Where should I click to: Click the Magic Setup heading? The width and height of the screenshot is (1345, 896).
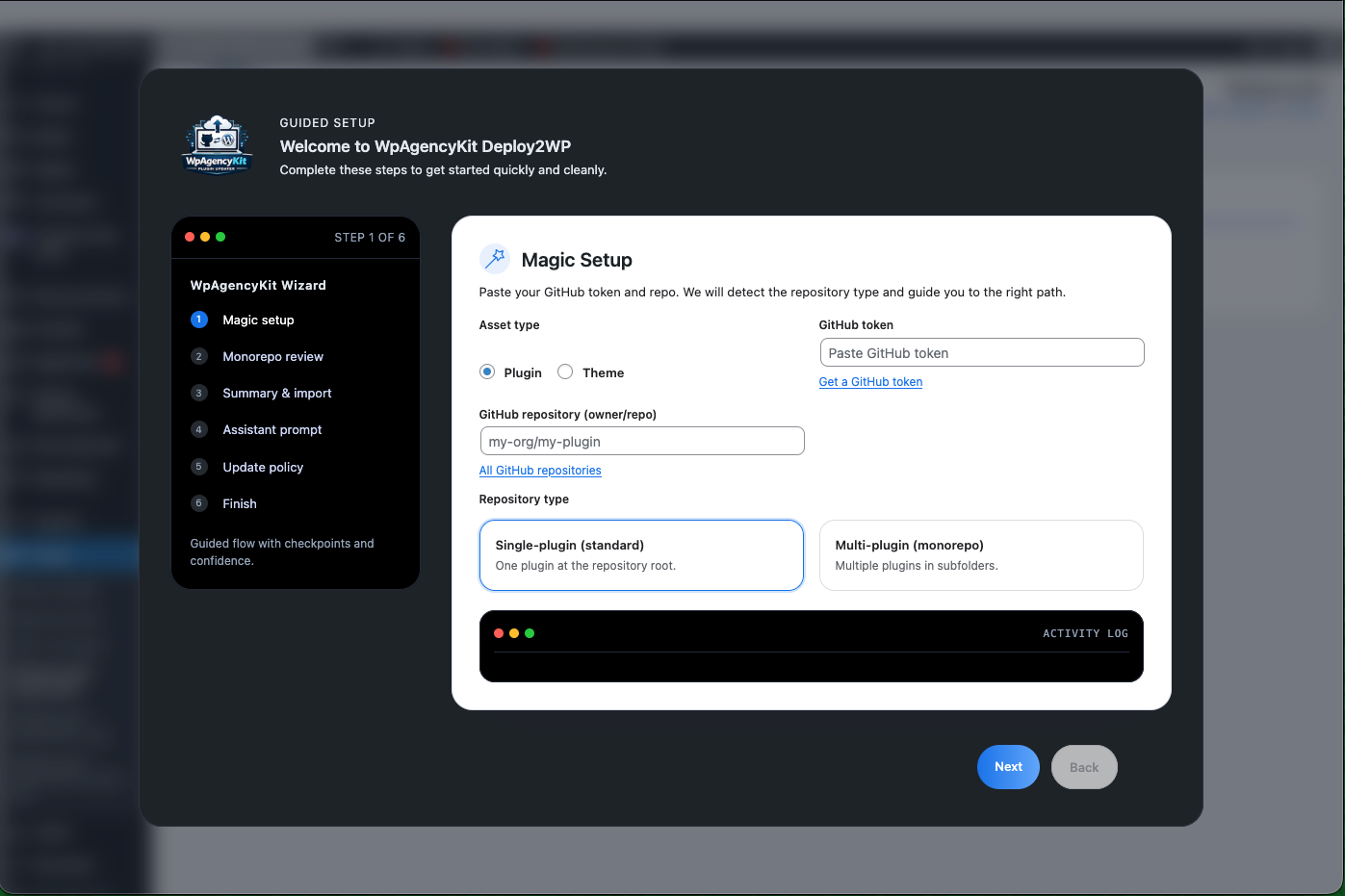[x=577, y=260]
